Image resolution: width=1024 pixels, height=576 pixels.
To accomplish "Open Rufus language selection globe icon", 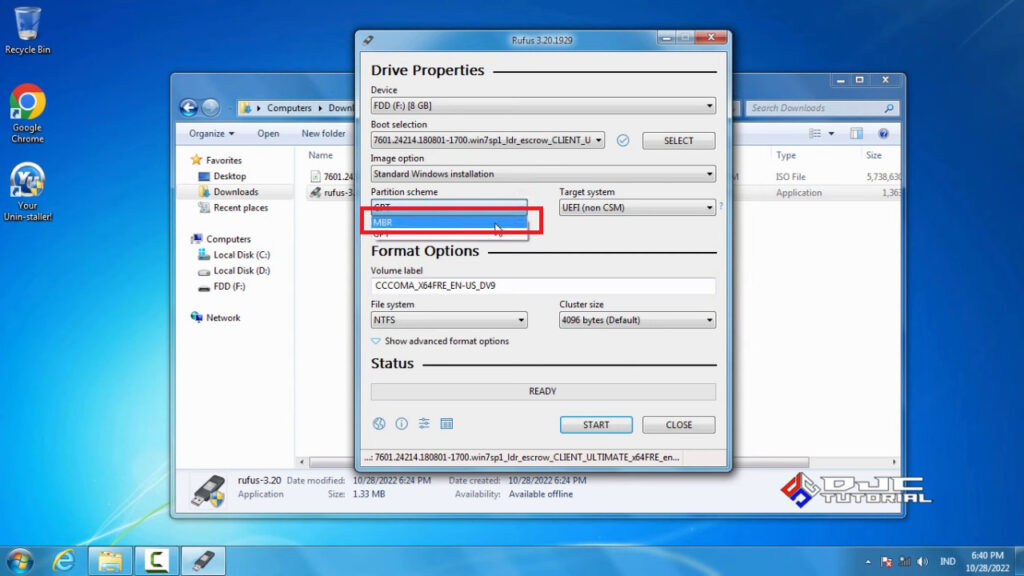I will (379, 424).
